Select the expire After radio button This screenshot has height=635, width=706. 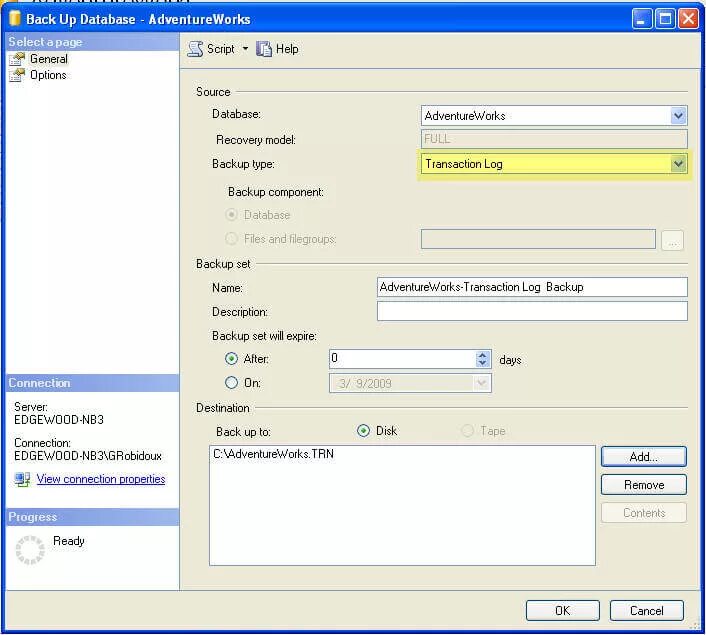point(231,359)
